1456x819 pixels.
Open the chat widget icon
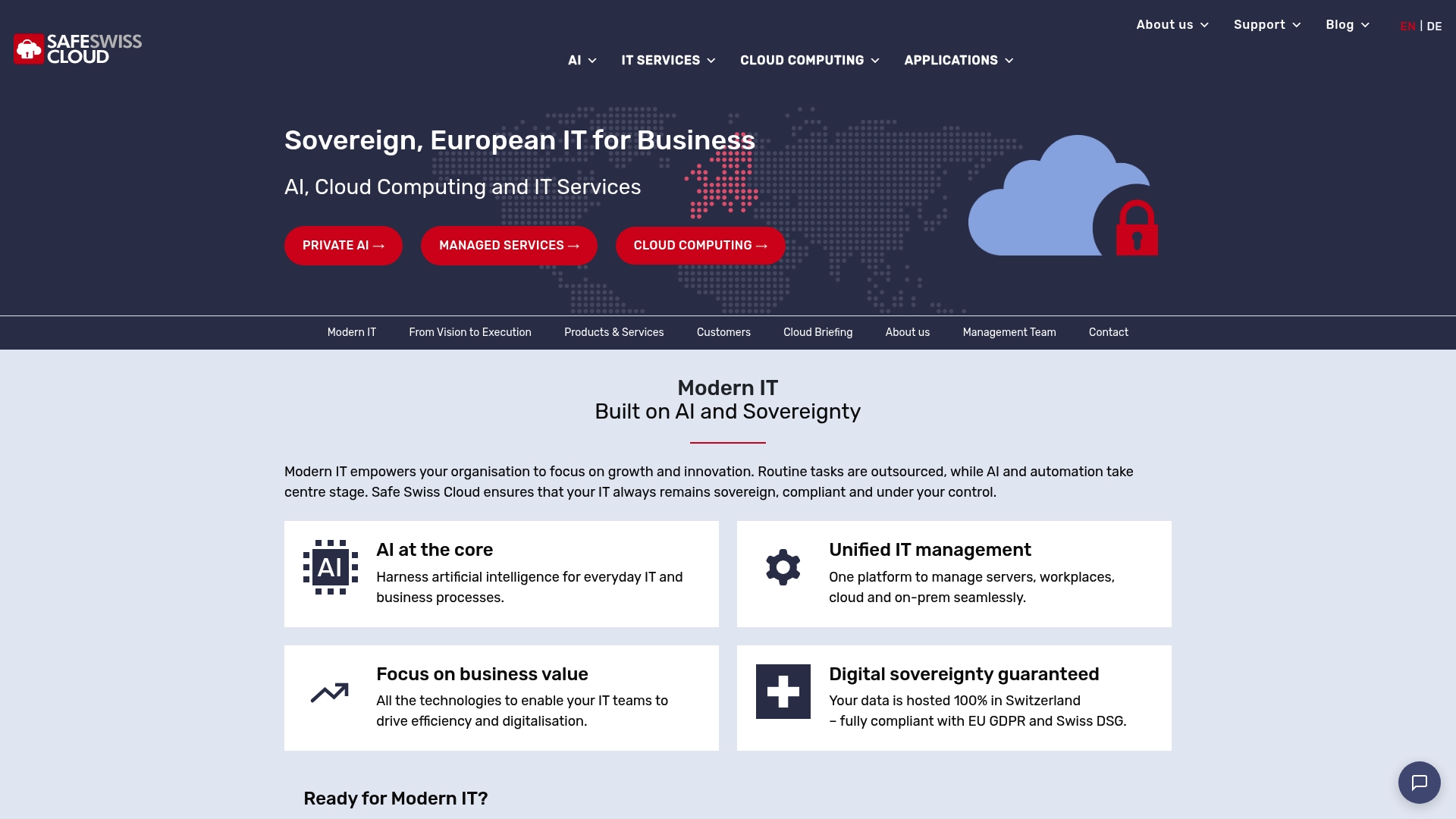tap(1419, 782)
